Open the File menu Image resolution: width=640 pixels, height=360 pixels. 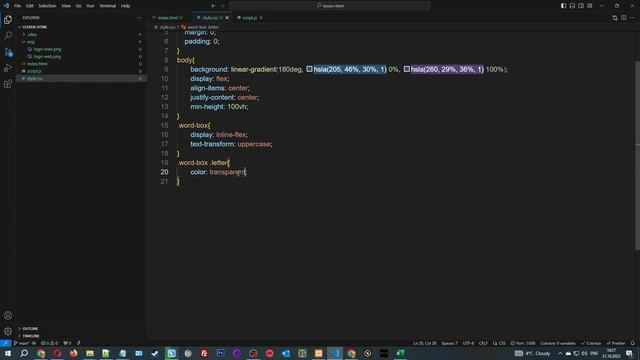[x=18, y=6]
